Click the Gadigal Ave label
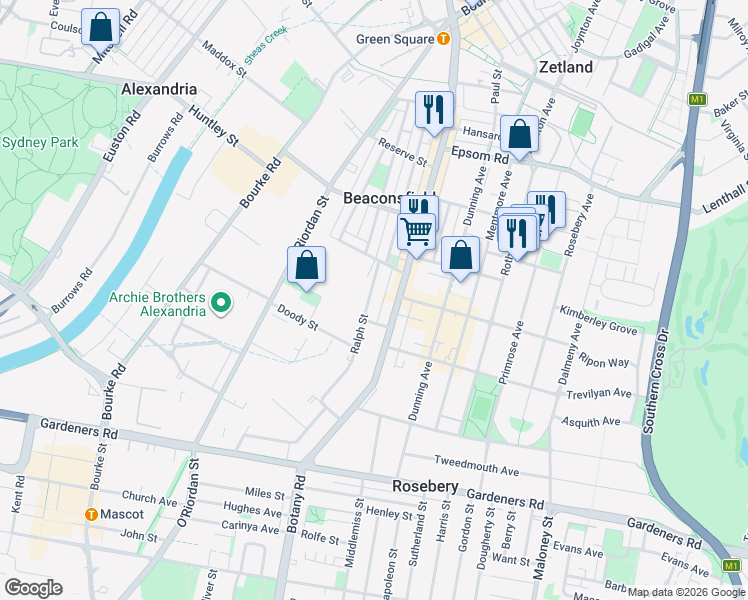This screenshot has width=748, height=600. (x=646, y=39)
